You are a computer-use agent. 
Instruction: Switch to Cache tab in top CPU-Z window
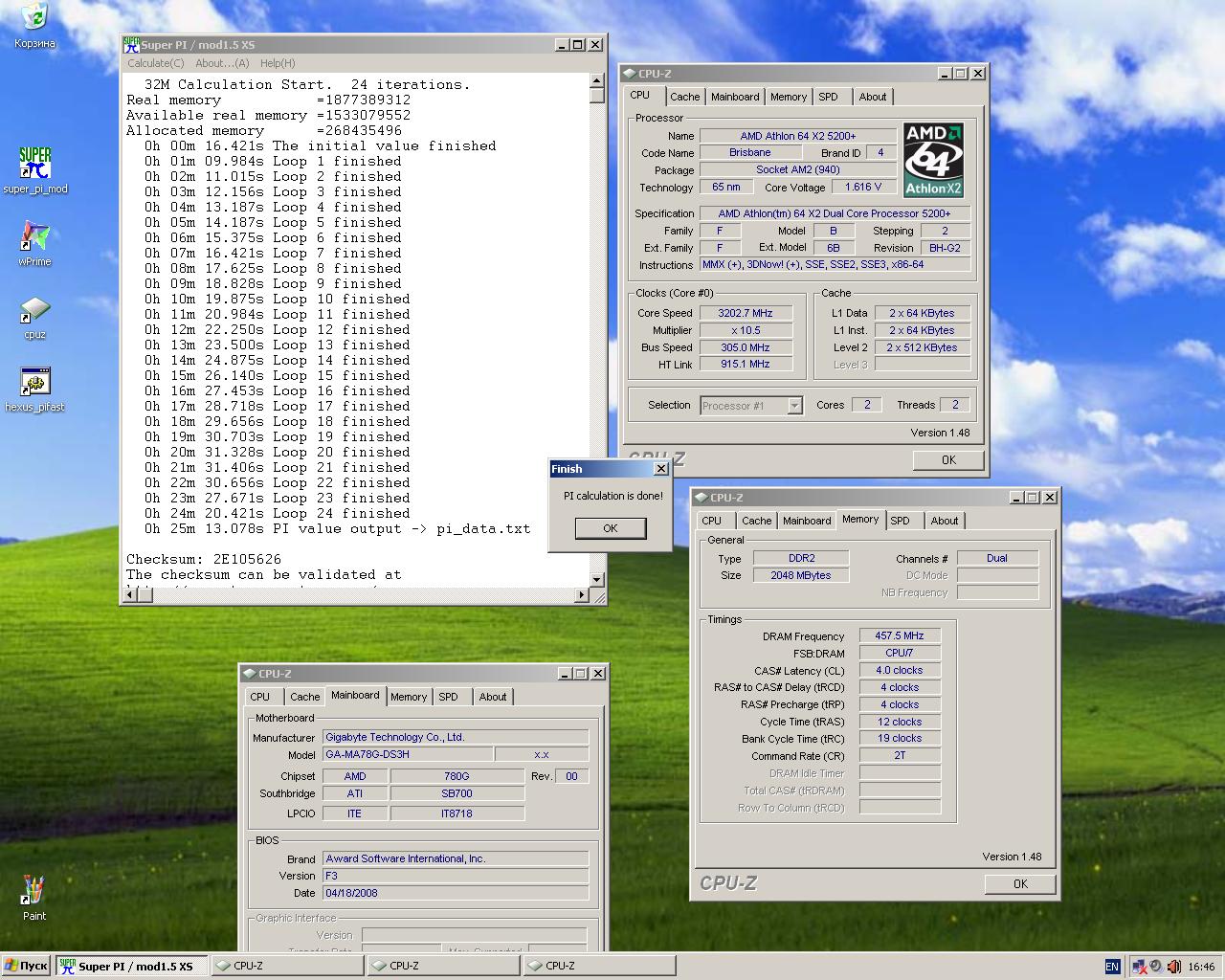click(684, 97)
